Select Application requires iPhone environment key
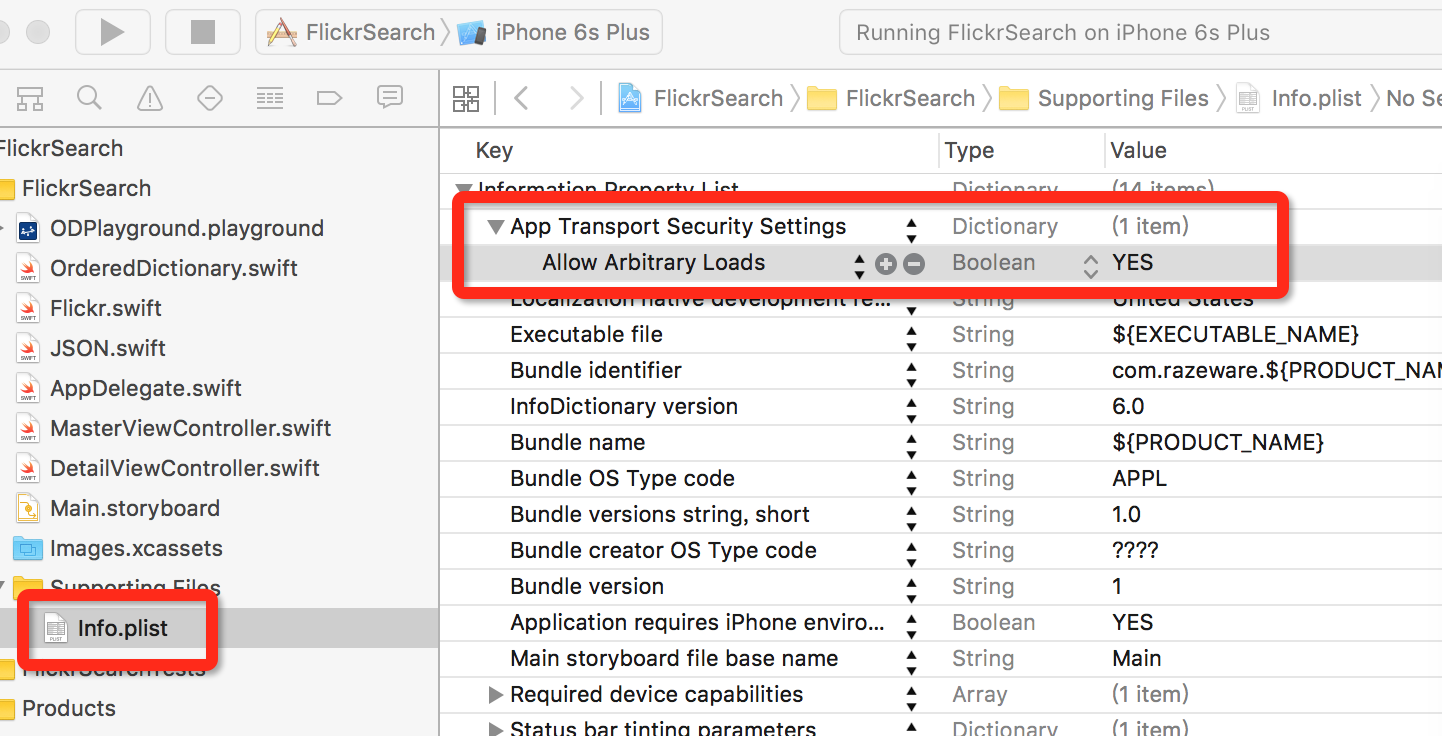 697,622
